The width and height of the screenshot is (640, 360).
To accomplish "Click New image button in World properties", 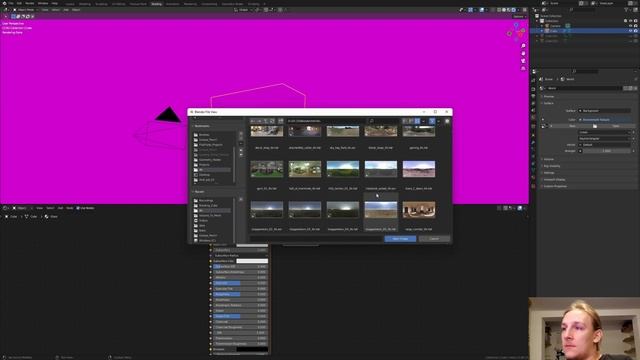I will pyautogui.click(x=572, y=126).
